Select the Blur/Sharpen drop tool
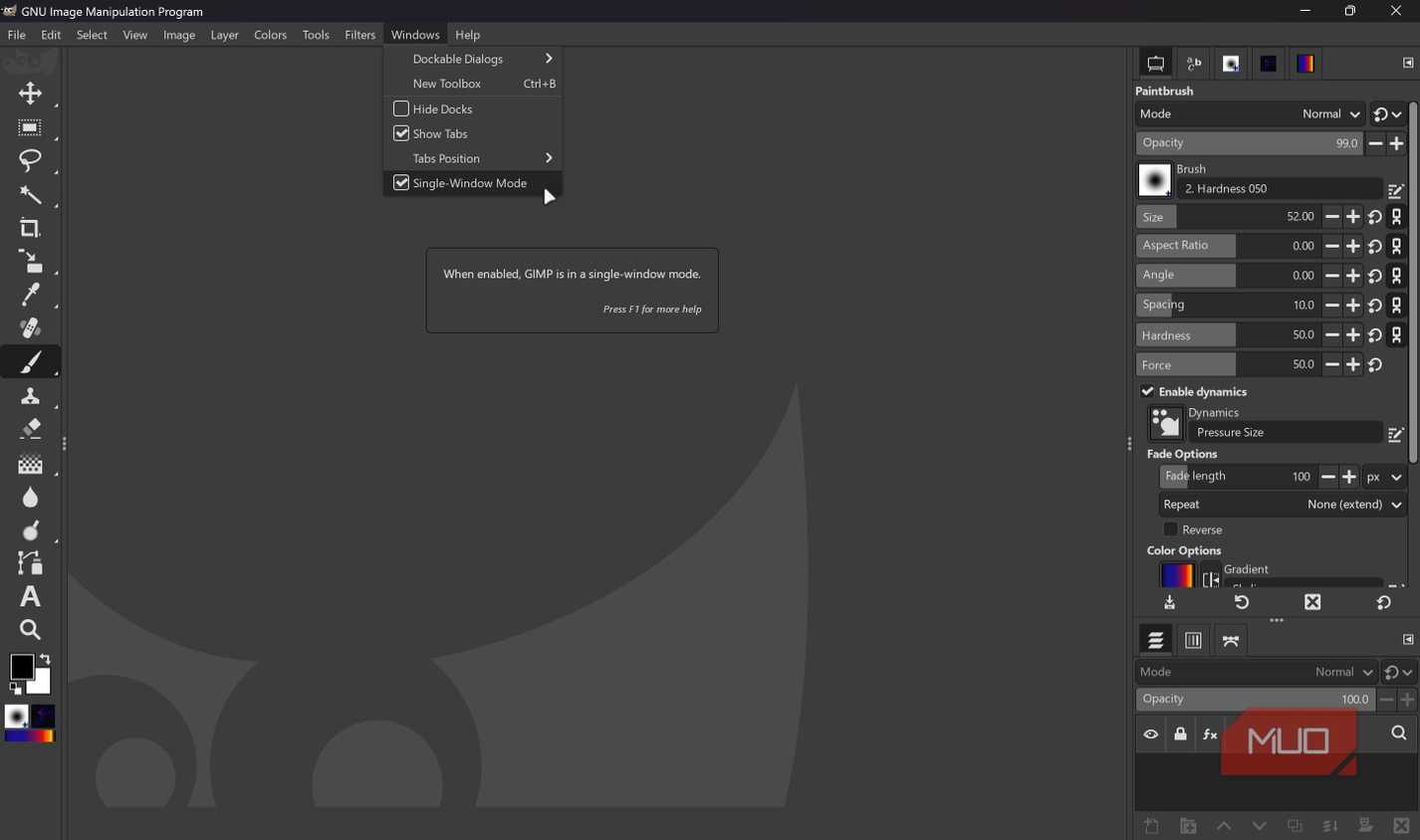1420x840 pixels. (x=30, y=497)
